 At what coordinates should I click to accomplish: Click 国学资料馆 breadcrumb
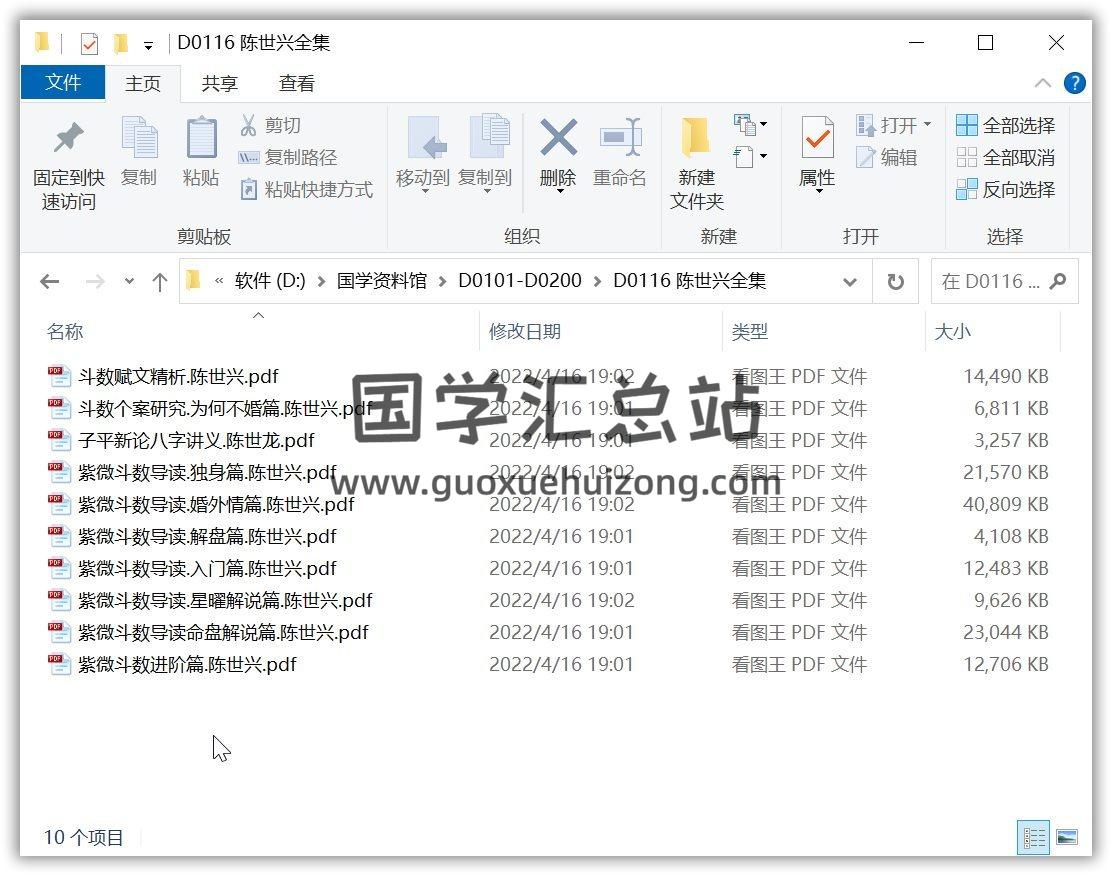[382, 281]
